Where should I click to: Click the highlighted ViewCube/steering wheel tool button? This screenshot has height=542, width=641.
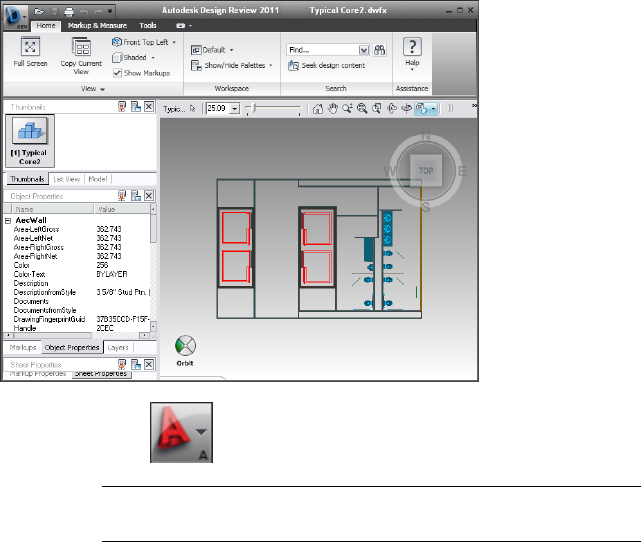(421, 109)
